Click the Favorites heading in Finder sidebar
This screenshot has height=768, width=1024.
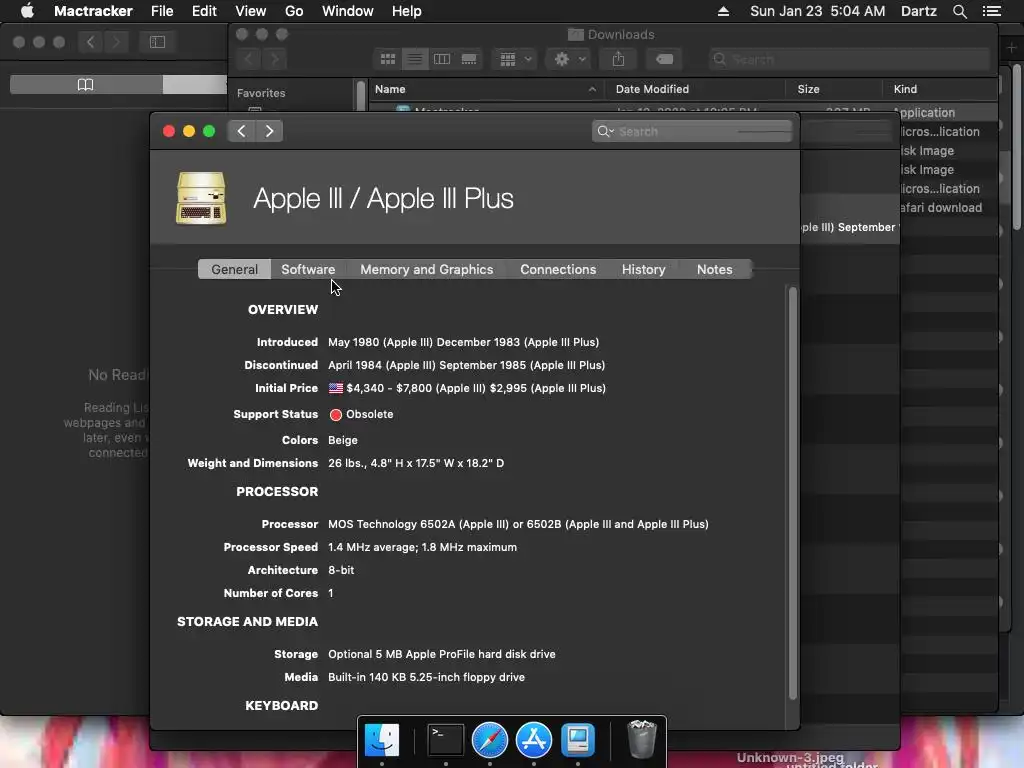pos(261,93)
